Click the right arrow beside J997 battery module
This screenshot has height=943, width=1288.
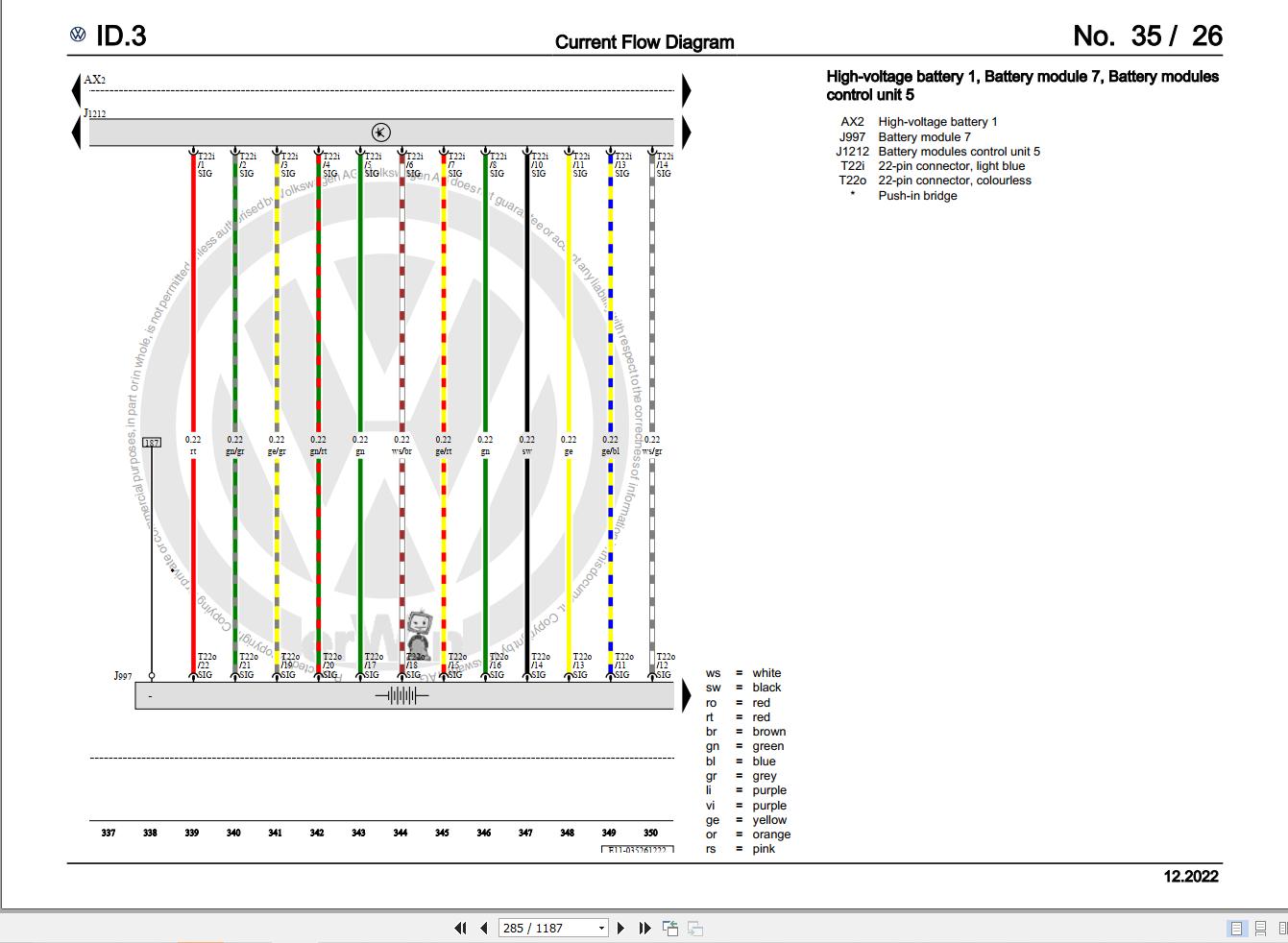tap(687, 695)
